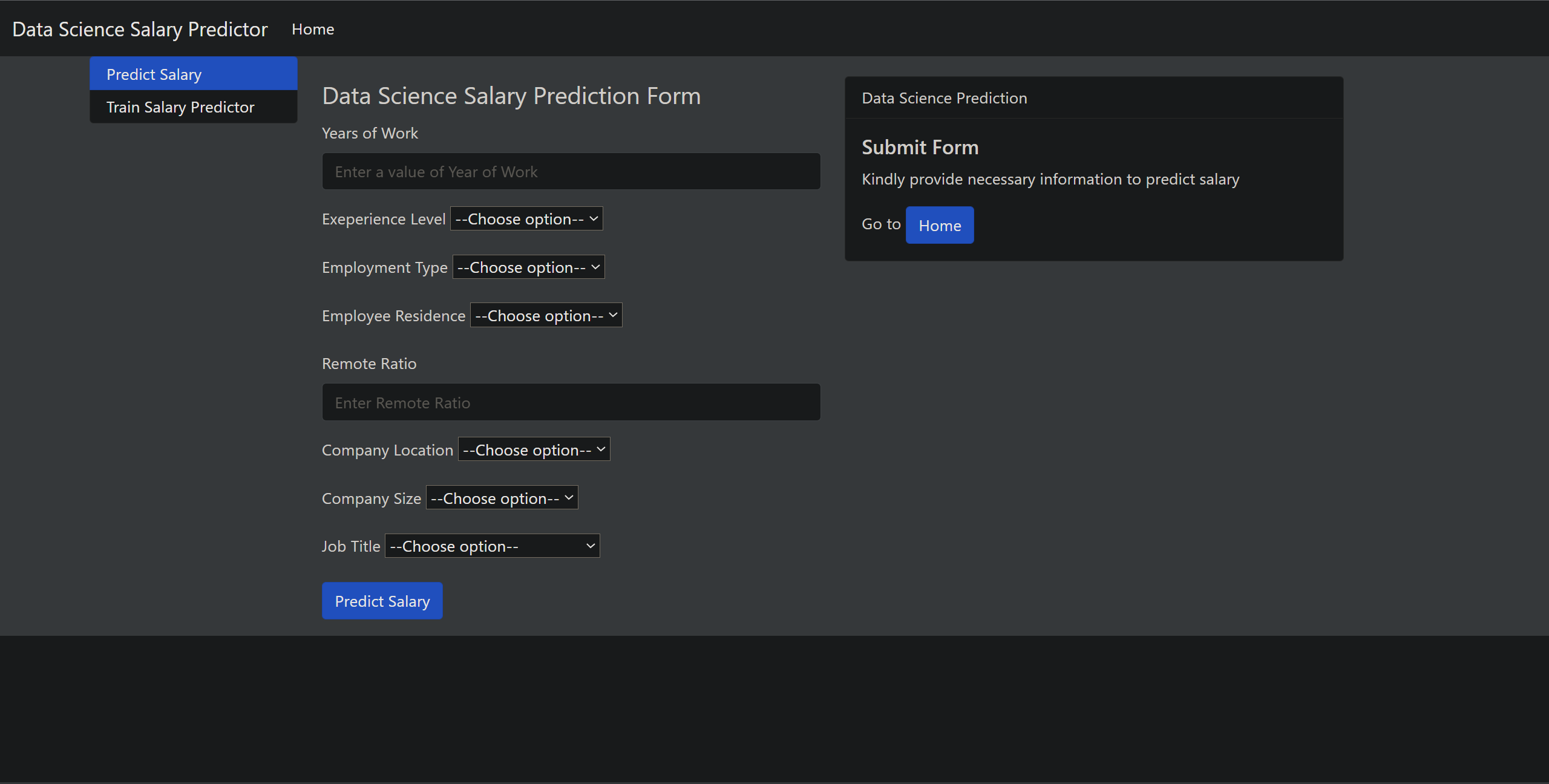
Task: Open the Employment Type dropdown
Action: pyautogui.click(x=528, y=267)
